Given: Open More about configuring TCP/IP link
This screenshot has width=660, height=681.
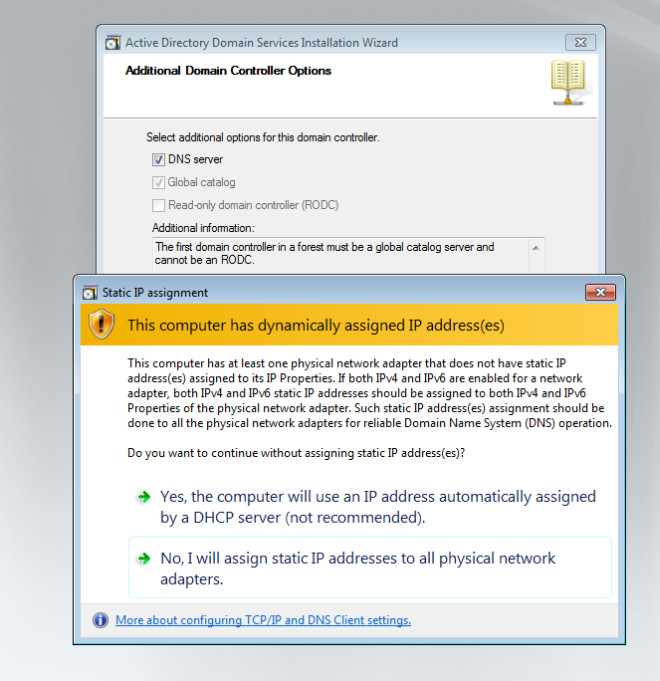Looking at the screenshot, I should click(x=263, y=620).
